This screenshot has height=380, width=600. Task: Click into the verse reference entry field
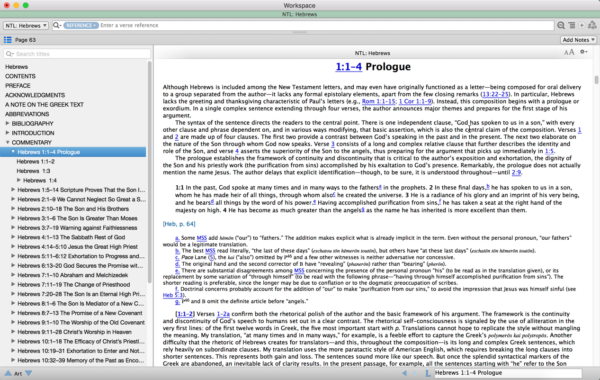point(326,25)
